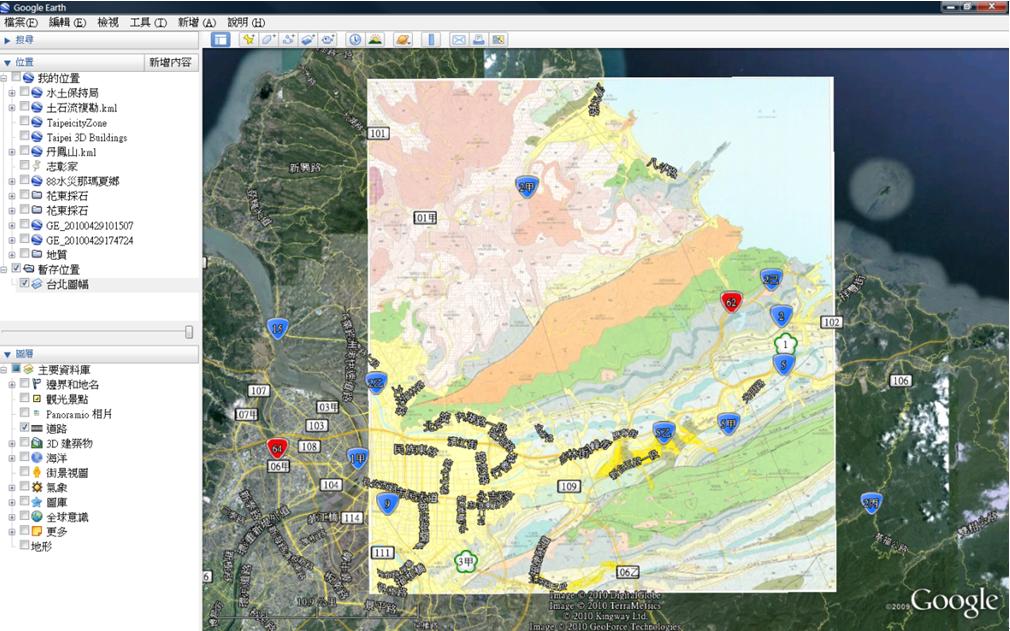
Task: Select the 暫存位置 folder item
Action: [59, 269]
